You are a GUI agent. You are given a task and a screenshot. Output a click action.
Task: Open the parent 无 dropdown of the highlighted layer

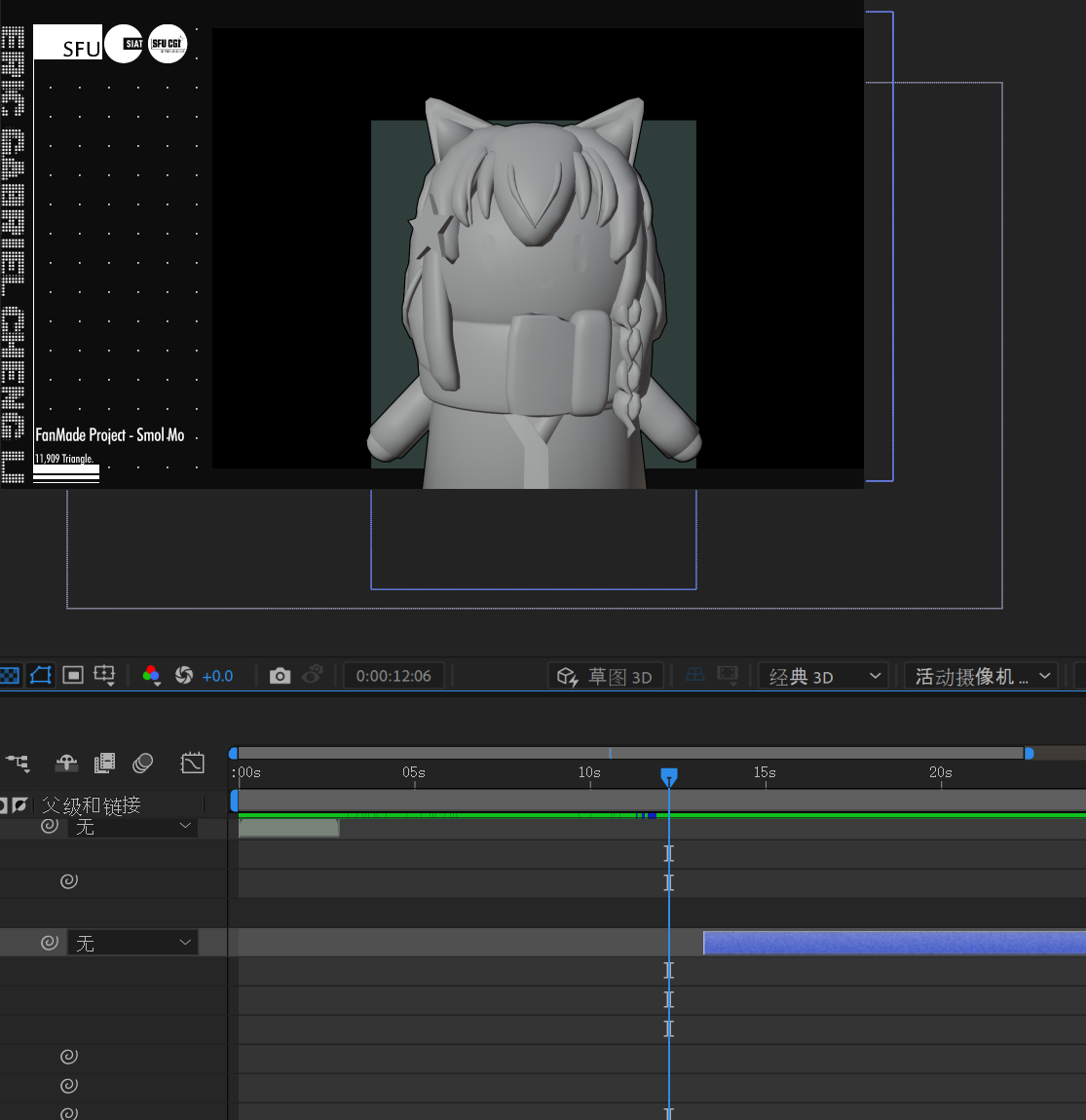pos(133,943)
